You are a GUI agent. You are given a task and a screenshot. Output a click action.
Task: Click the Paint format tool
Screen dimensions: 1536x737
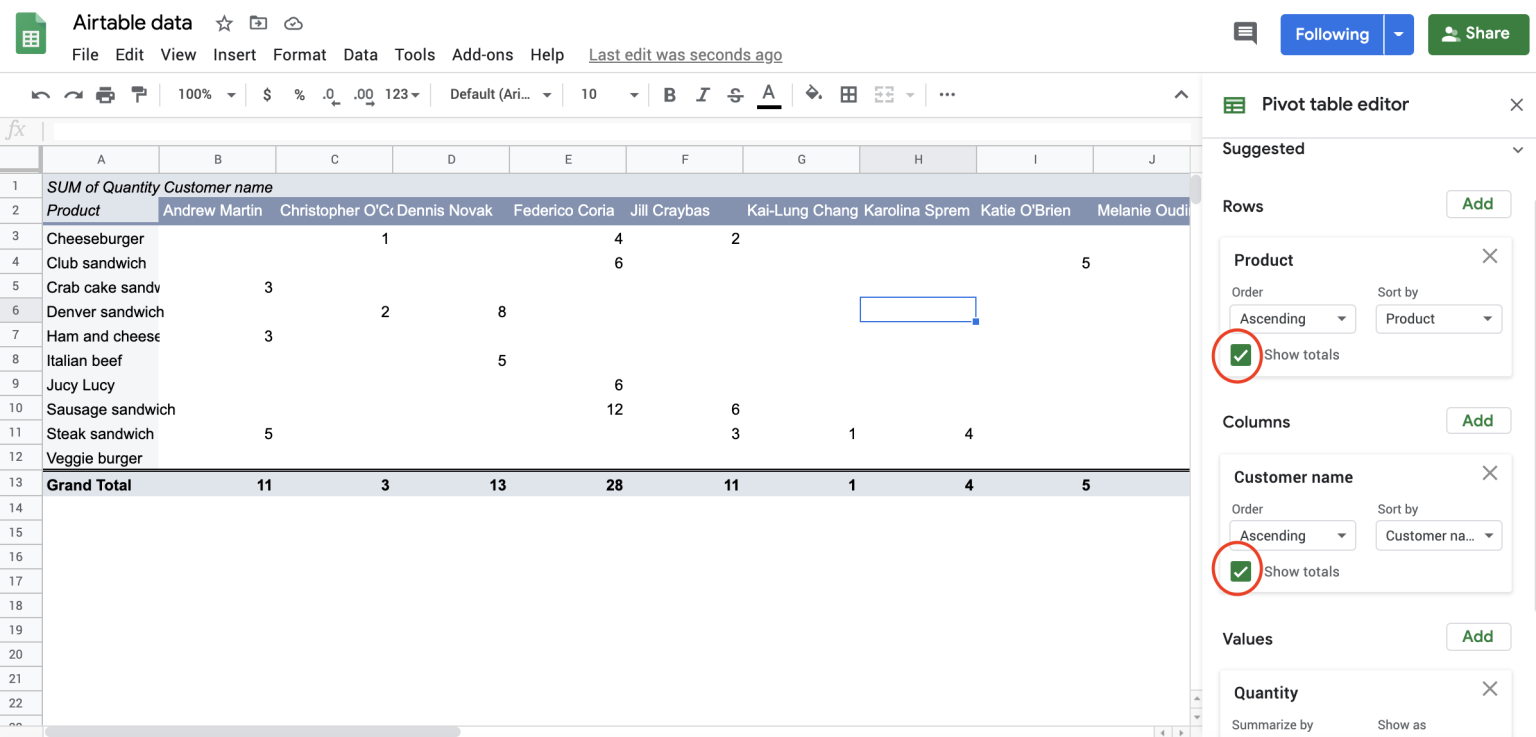coord(139,94)
